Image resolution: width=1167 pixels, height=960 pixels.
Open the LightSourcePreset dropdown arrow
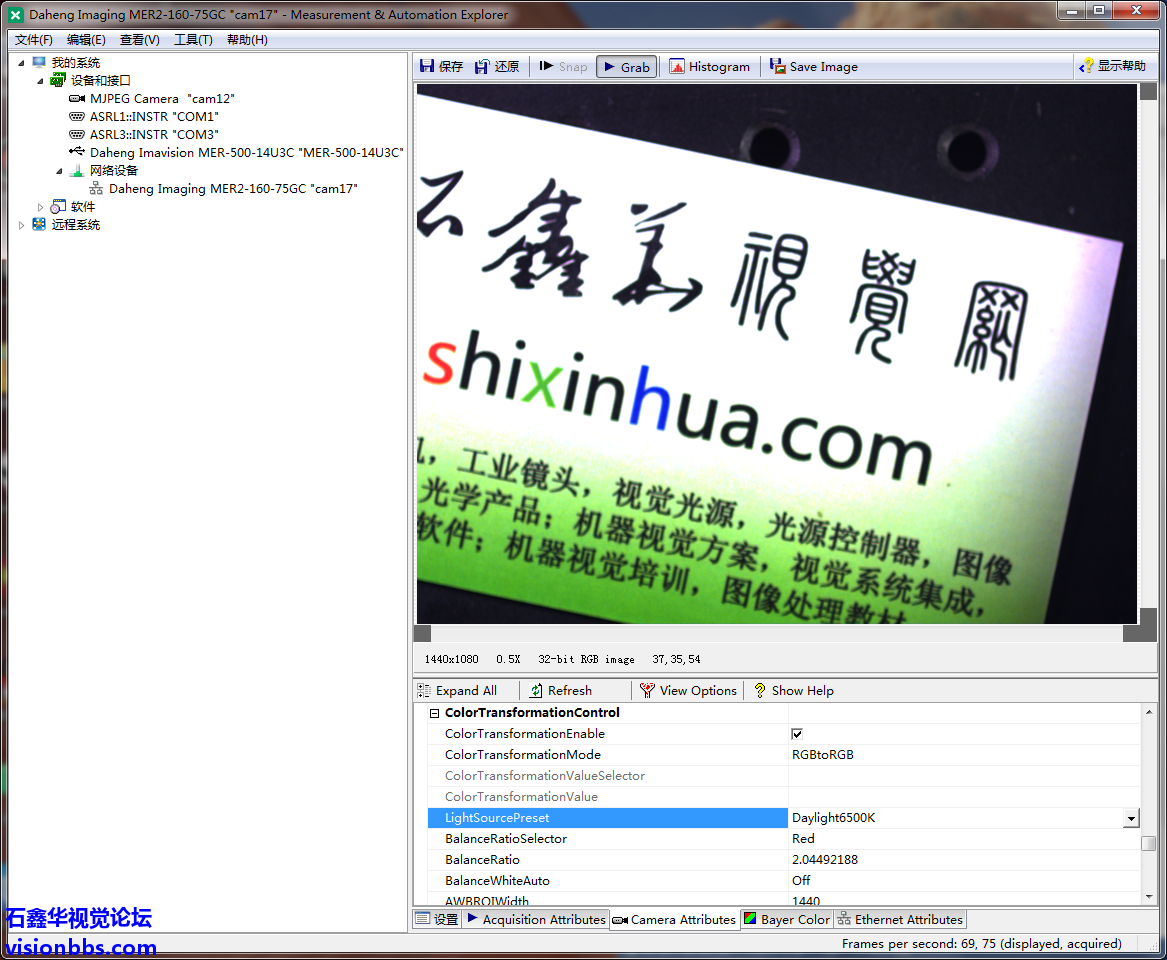point(1131,818)
